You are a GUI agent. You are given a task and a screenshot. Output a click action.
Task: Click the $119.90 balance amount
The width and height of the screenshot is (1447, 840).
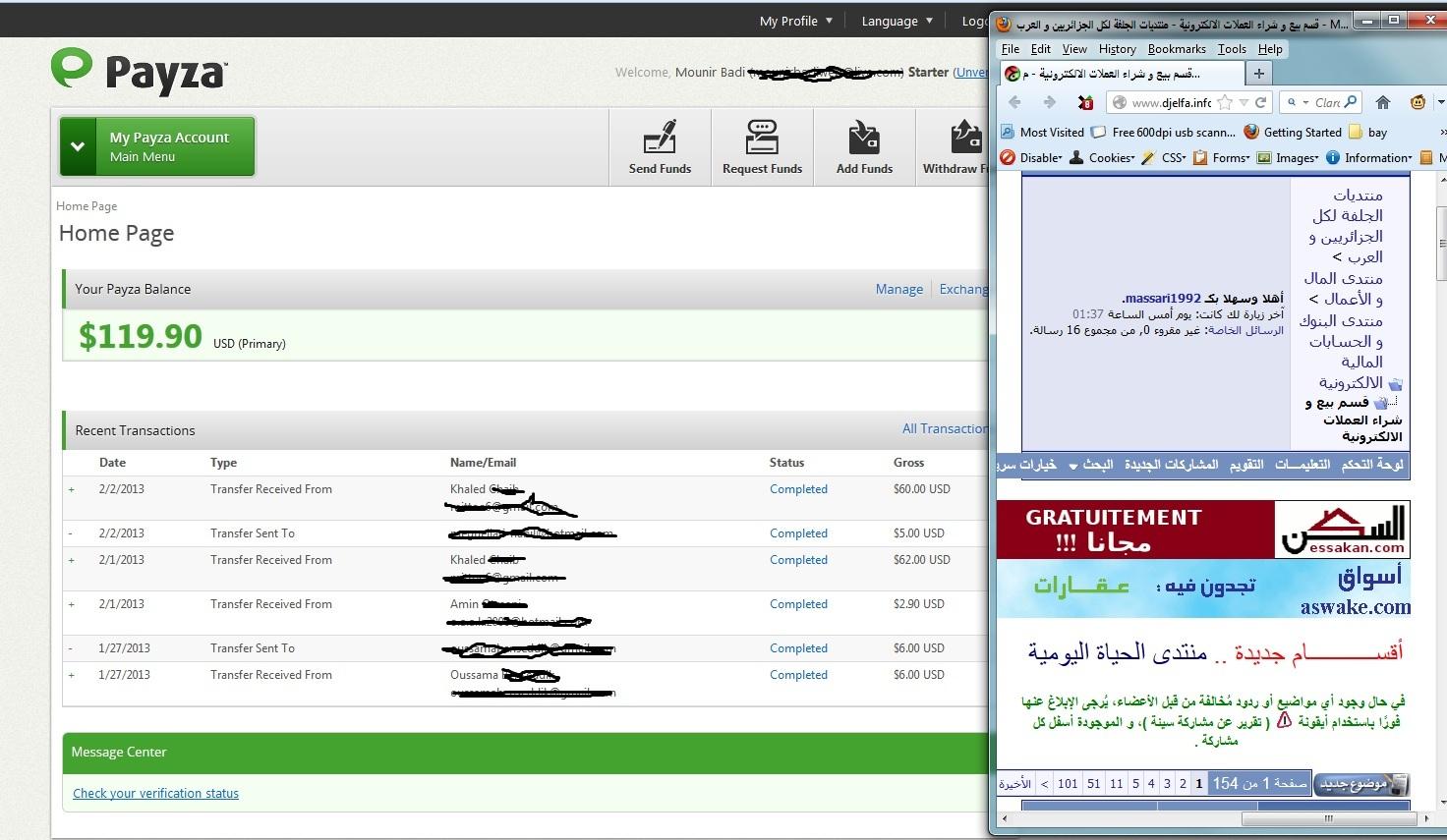(x=141, y=336)
